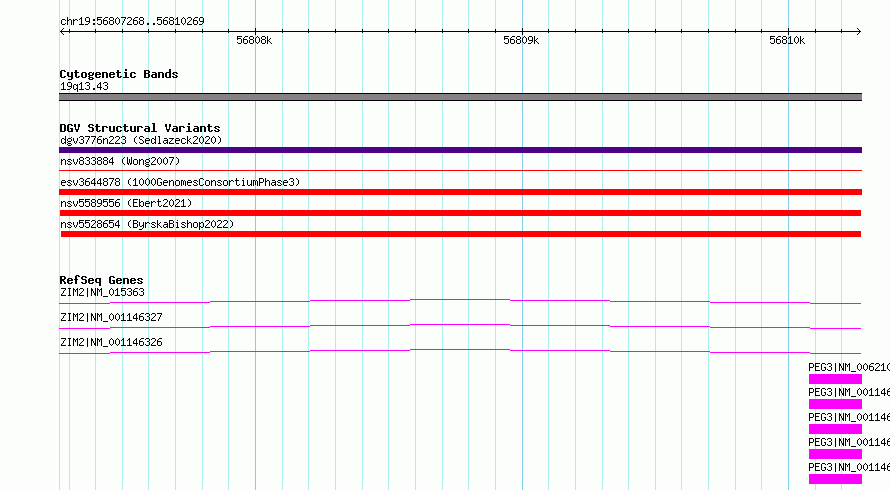This screenshot has width=890, height=490.
Task: Select the red nsv5528654 variant bar
Action: [461, 234]
